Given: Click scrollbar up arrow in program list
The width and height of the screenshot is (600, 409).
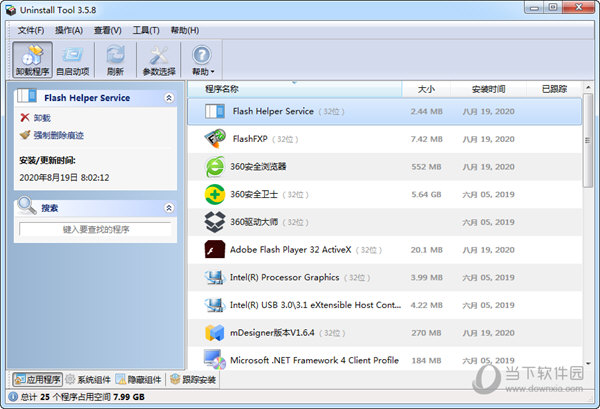Looking at the screenshot, I should pyautogui.click(x=588, y=88).
